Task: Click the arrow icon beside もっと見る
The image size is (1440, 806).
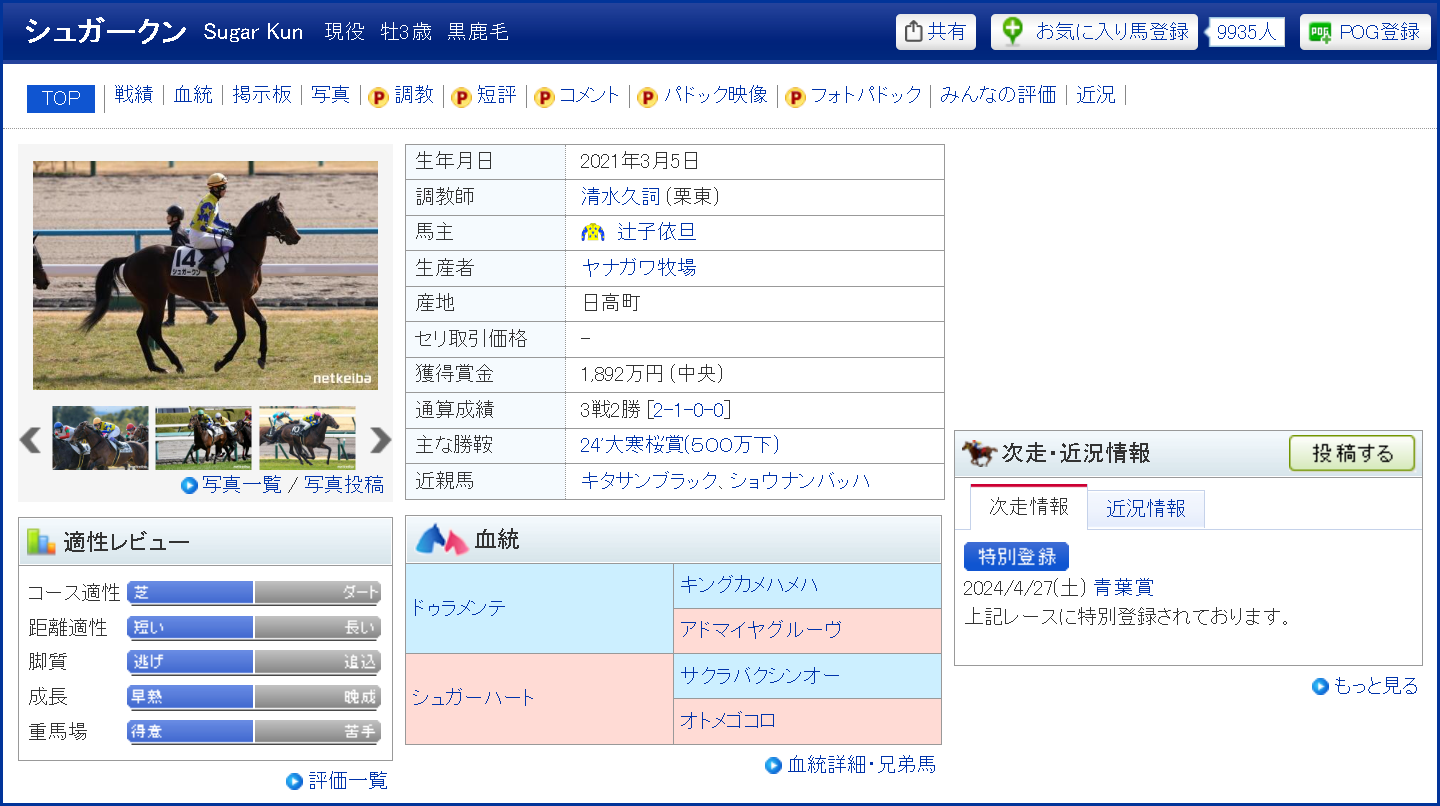Action: coord(1320,686)
